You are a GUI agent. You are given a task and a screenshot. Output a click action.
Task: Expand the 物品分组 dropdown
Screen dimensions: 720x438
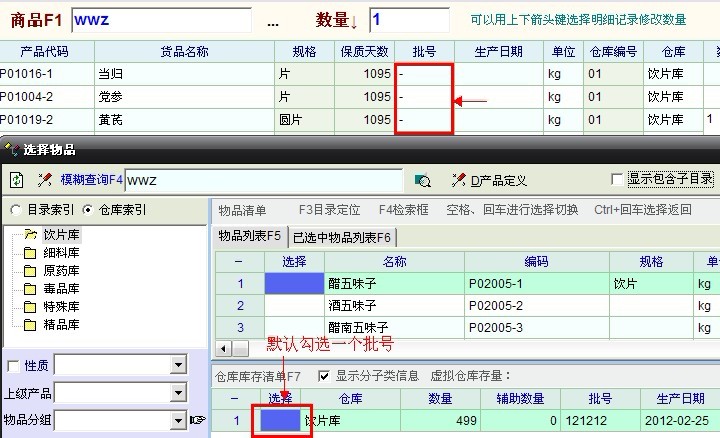[x=178, y=420]
